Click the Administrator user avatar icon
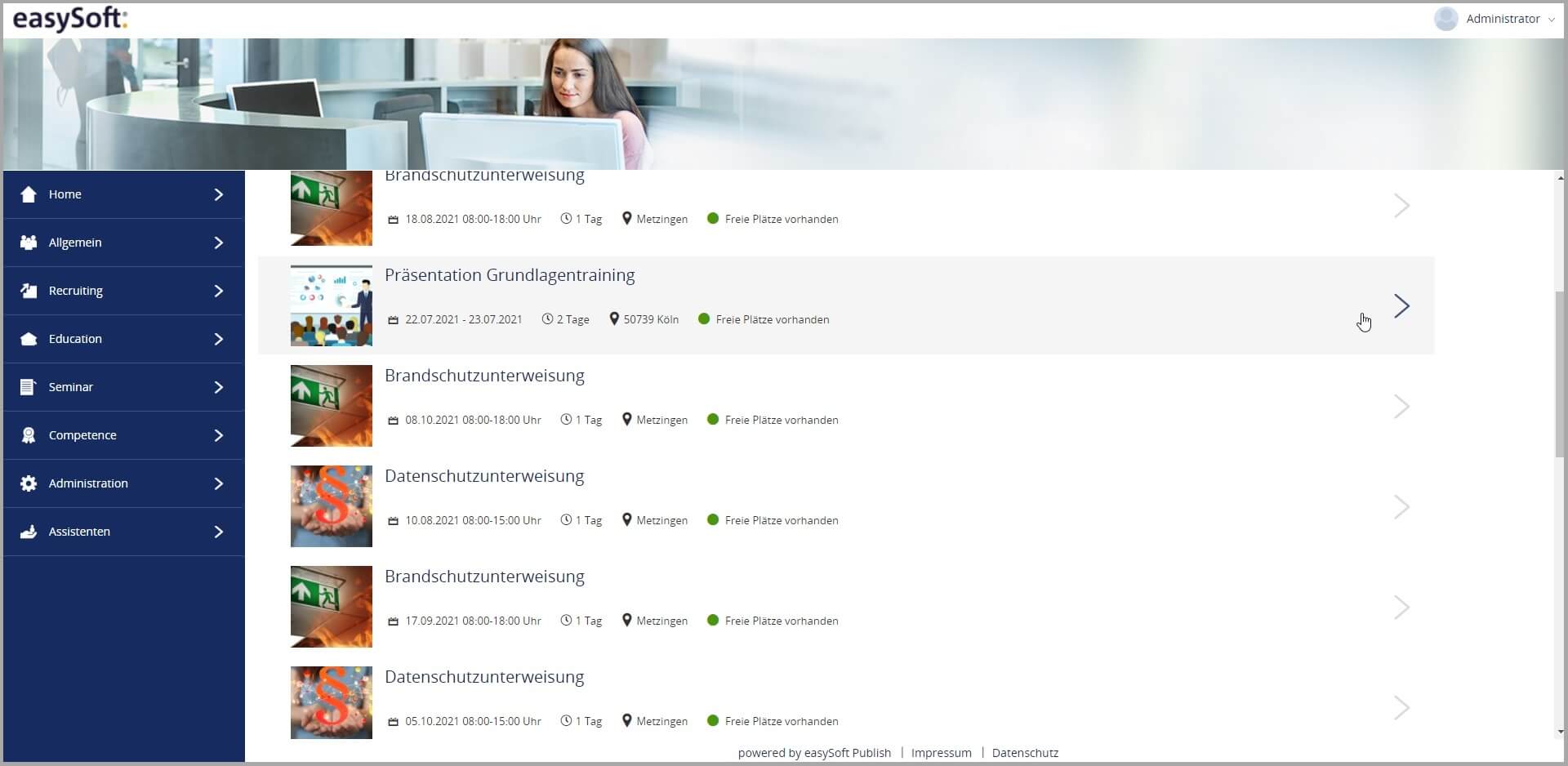Image resolution: width=1568 pixels, height=766 pixels. click(x=1446, y=19)
